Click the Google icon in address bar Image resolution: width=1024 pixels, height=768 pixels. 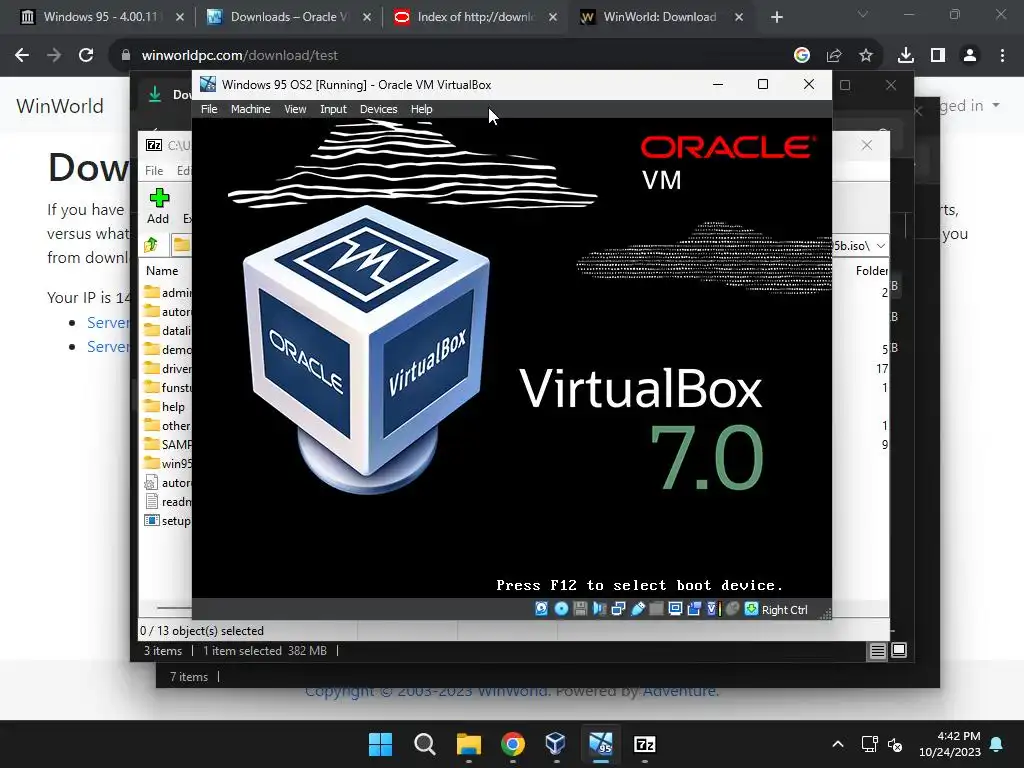coord(802,56)
